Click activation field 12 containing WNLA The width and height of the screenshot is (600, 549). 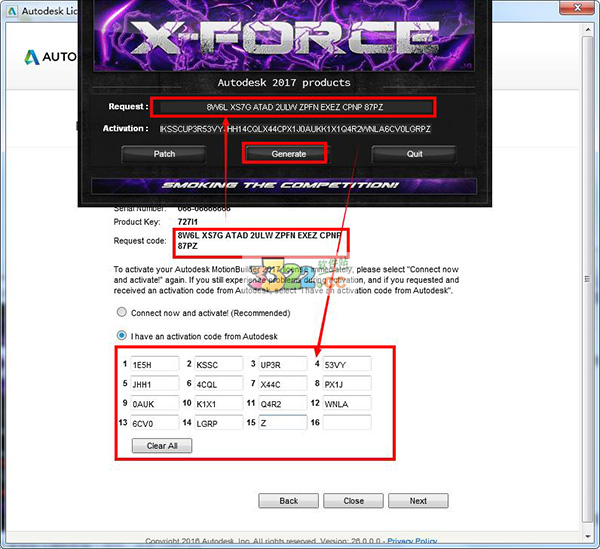pyautogui.click(x=347, y=403)
